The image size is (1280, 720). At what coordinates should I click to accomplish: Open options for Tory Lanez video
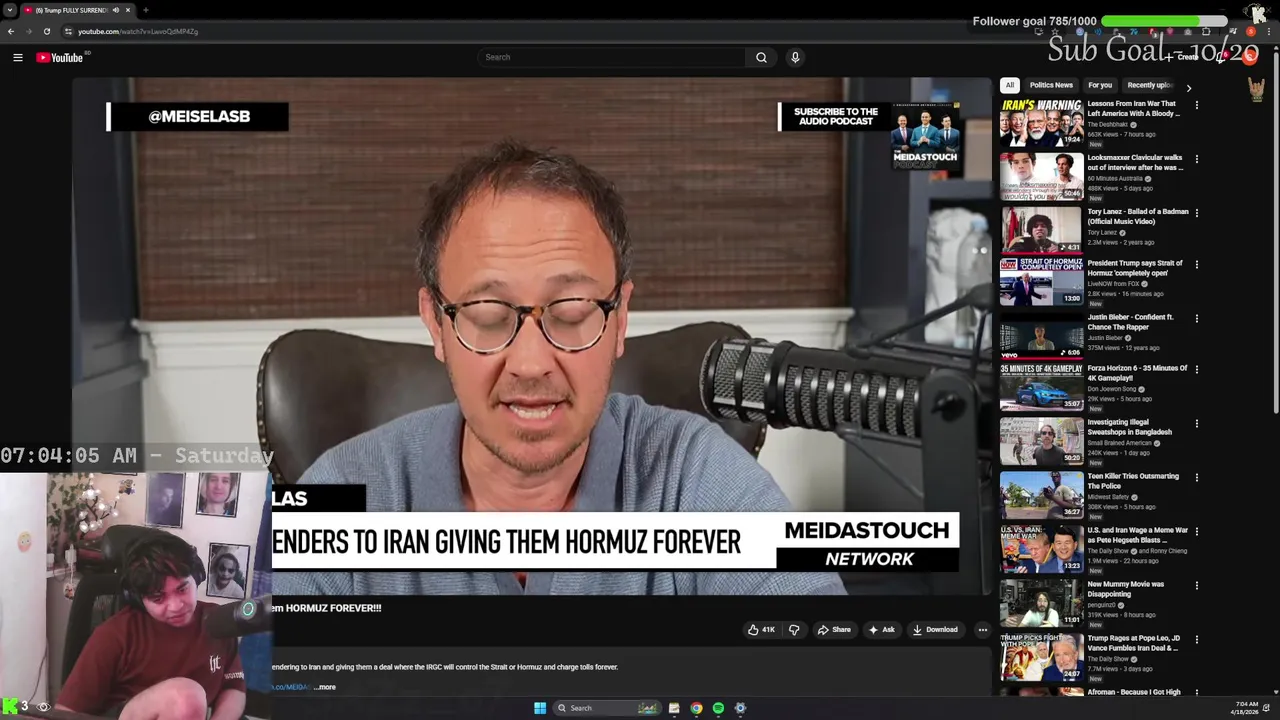point(1196,213)
